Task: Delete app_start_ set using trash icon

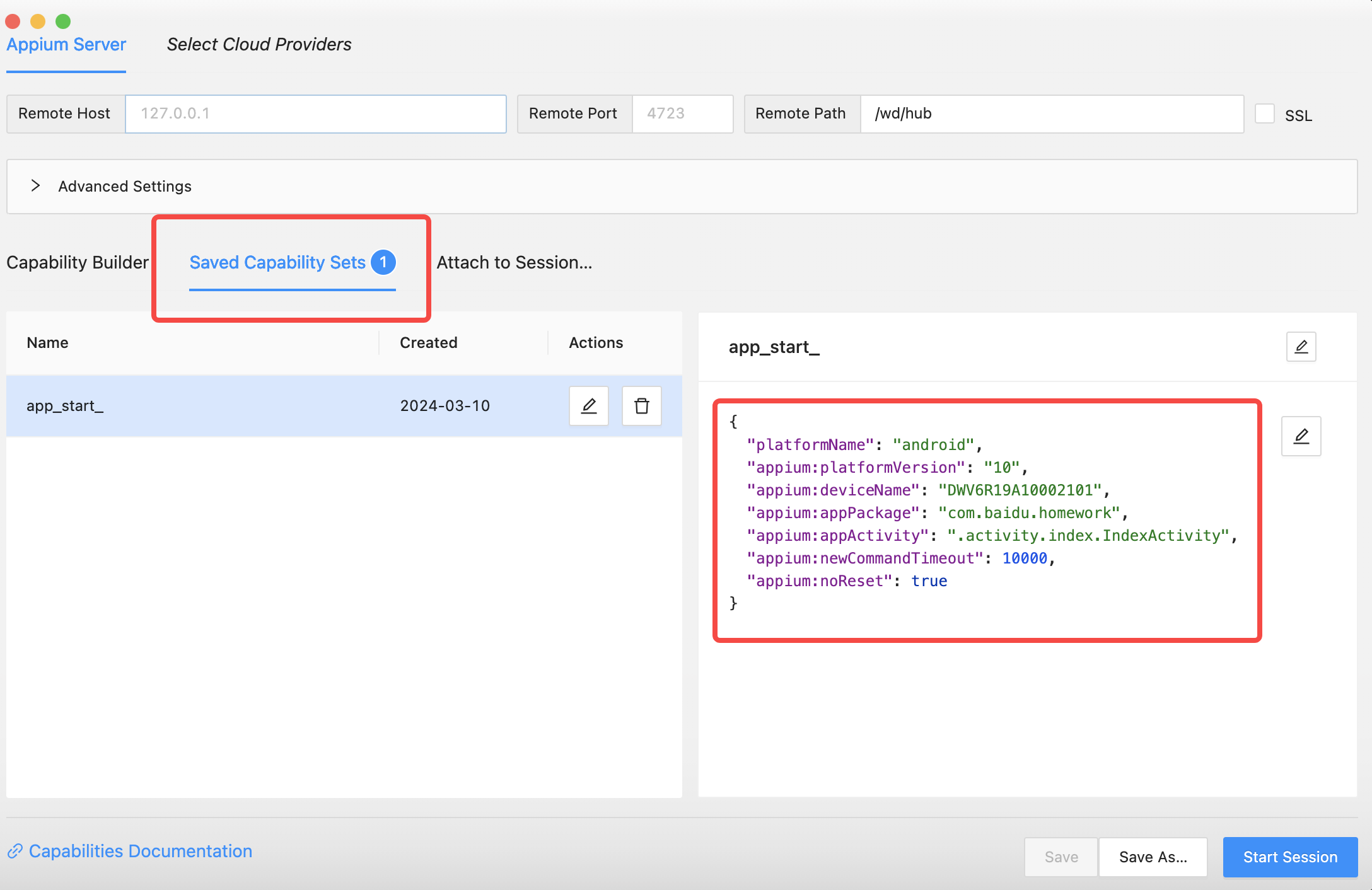Action: pyautogui.click(x=641, y=406)
